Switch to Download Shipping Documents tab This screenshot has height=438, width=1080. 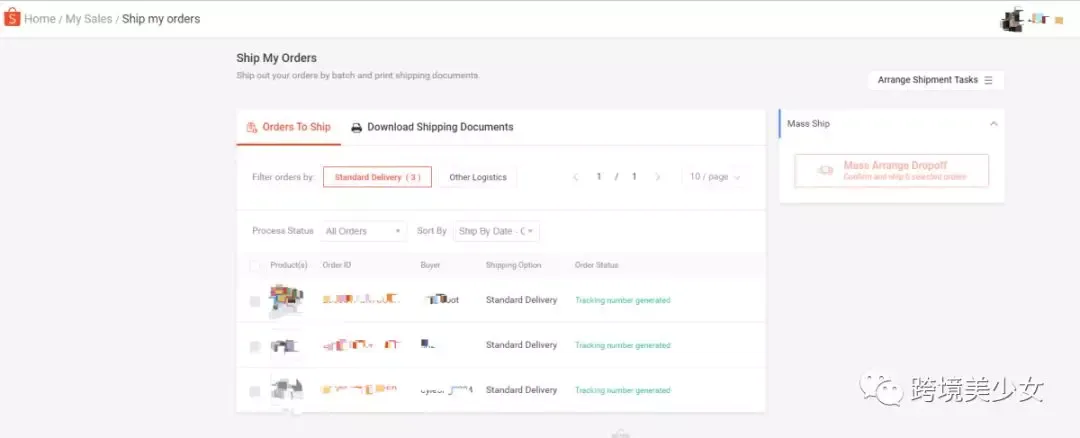click(x=433, y=127)
